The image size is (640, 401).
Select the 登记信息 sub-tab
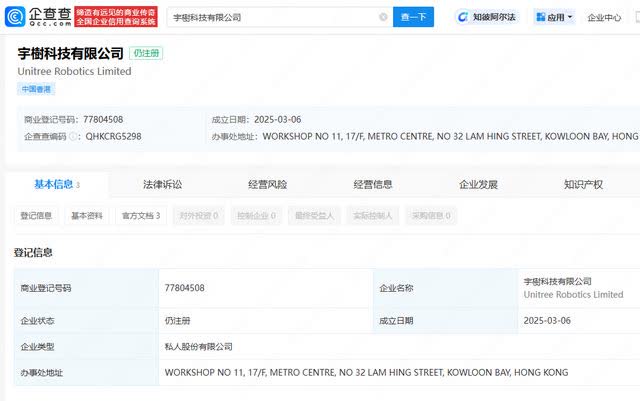pos(37,215)
